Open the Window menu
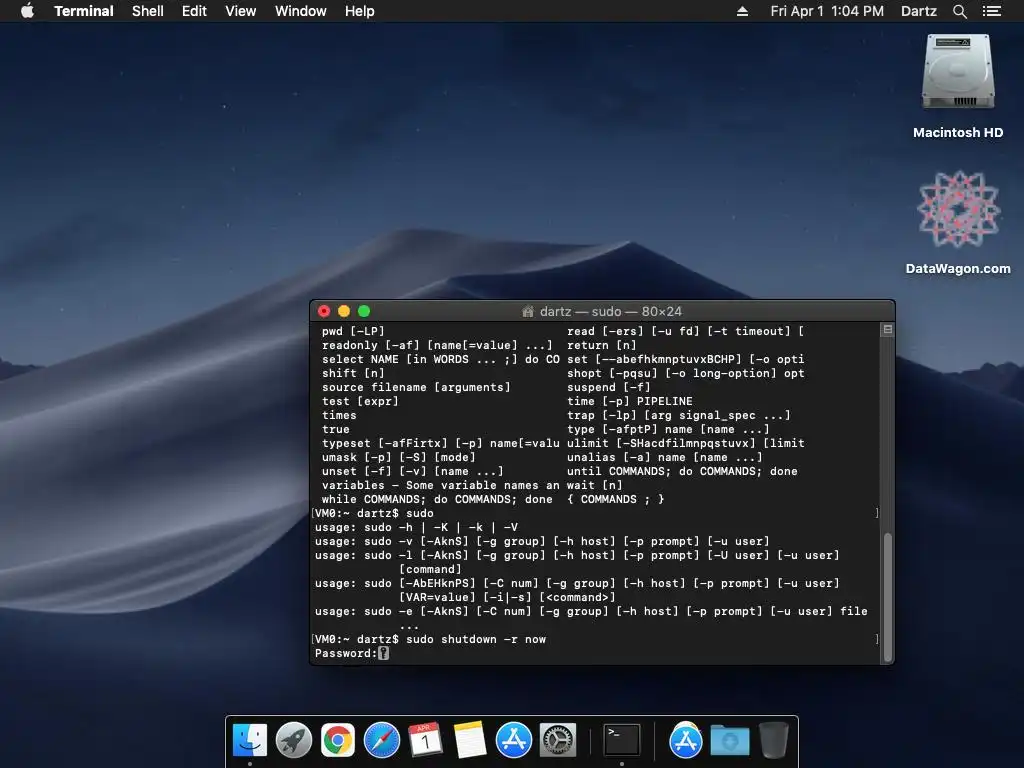The image size is (1024, 768). (x=300, y=11)
